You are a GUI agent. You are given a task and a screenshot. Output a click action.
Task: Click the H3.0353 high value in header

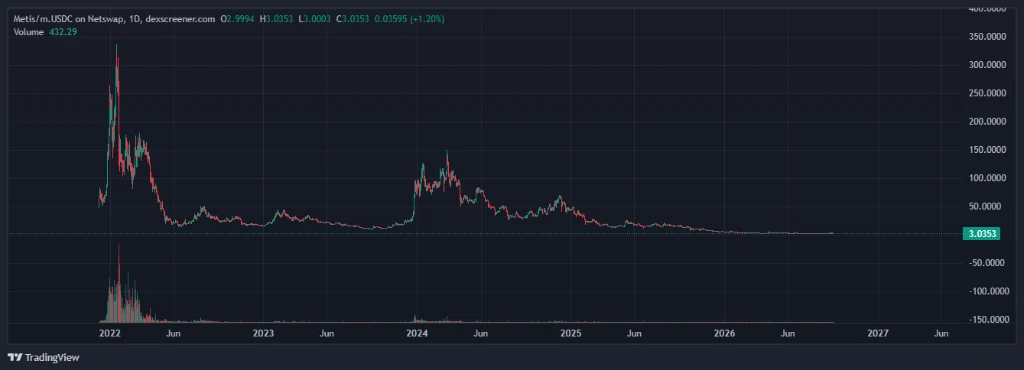[x=277, y=20]
